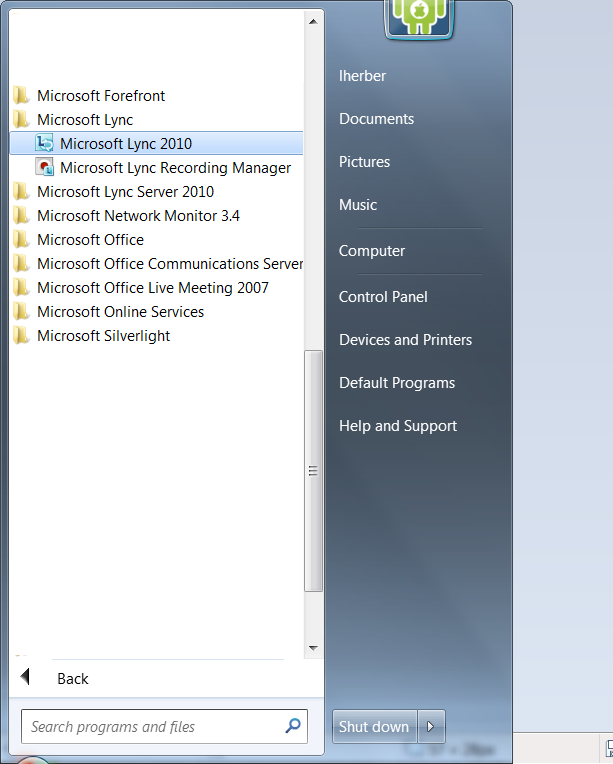This screenshot has height=764, width=613.
Task: Expand Microsoft Online Services folder
Action: [x=120, y=311]
